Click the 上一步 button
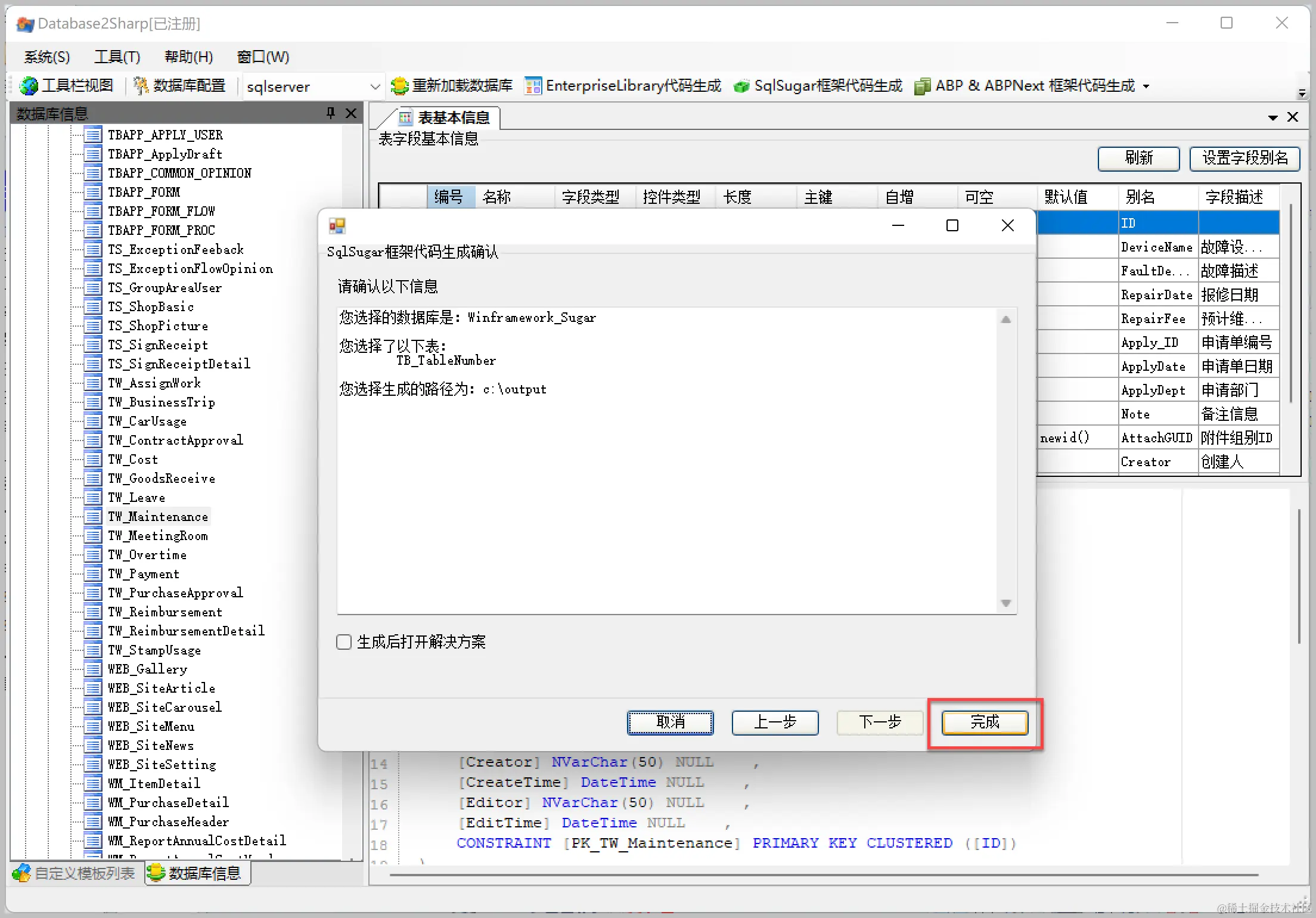The image size is (1316, 918). point(775,722)
